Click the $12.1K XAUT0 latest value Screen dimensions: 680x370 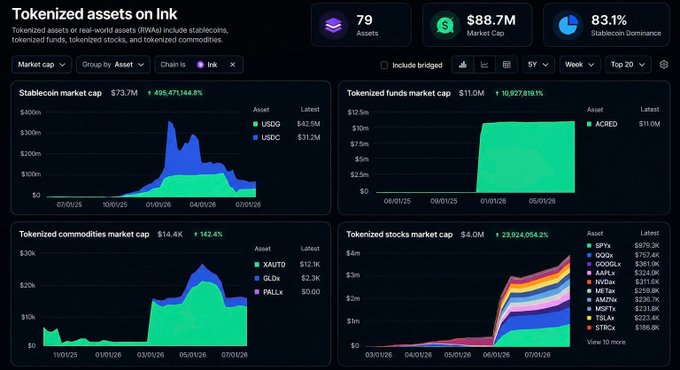click(310, 265)
